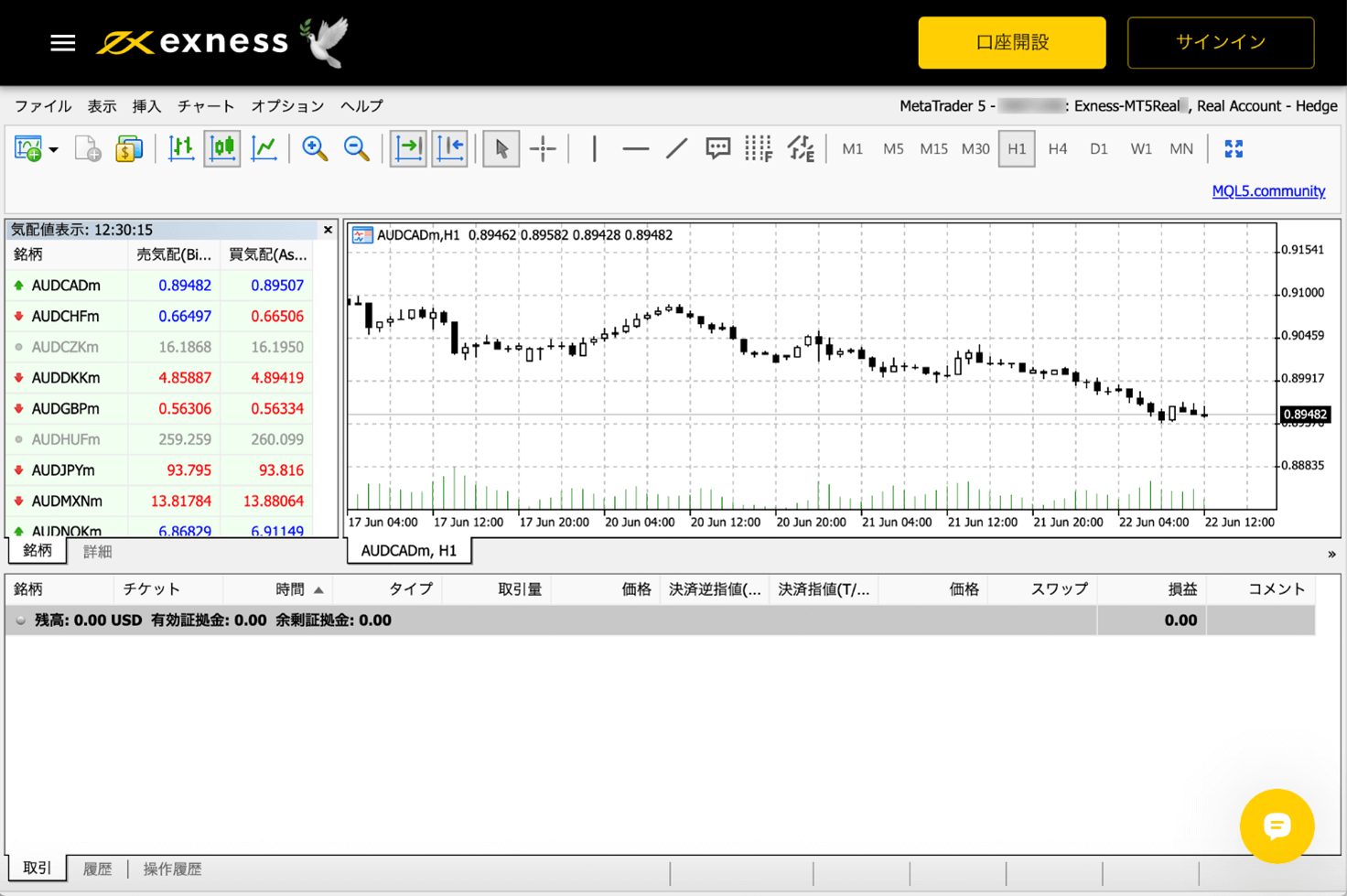Viewport: 1347px width, 896px height.
Task: Switch chart to candlestick display mode
Action: pos(221,148)
